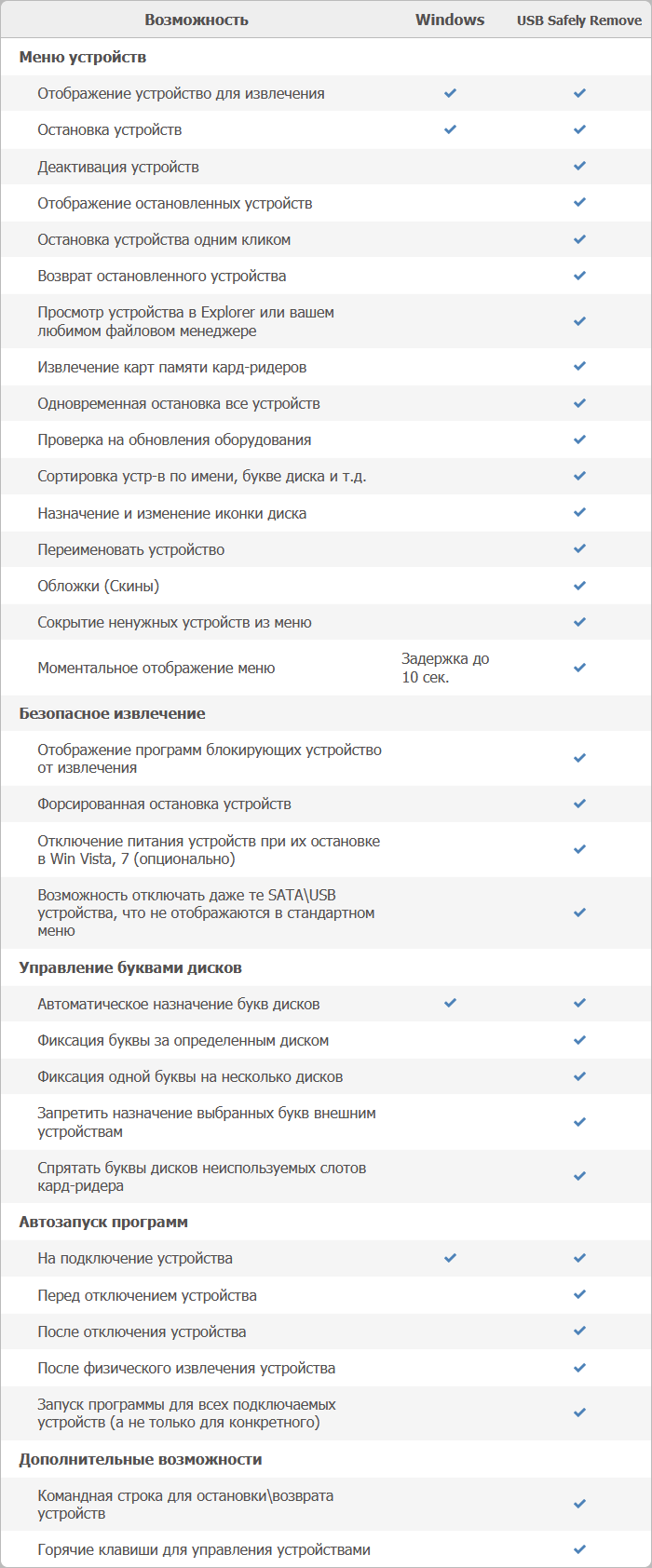Viewport: 652px width, 1568px height.
Task: Click checkmark for Обложки (Скины) row
Action: point(579,586)
